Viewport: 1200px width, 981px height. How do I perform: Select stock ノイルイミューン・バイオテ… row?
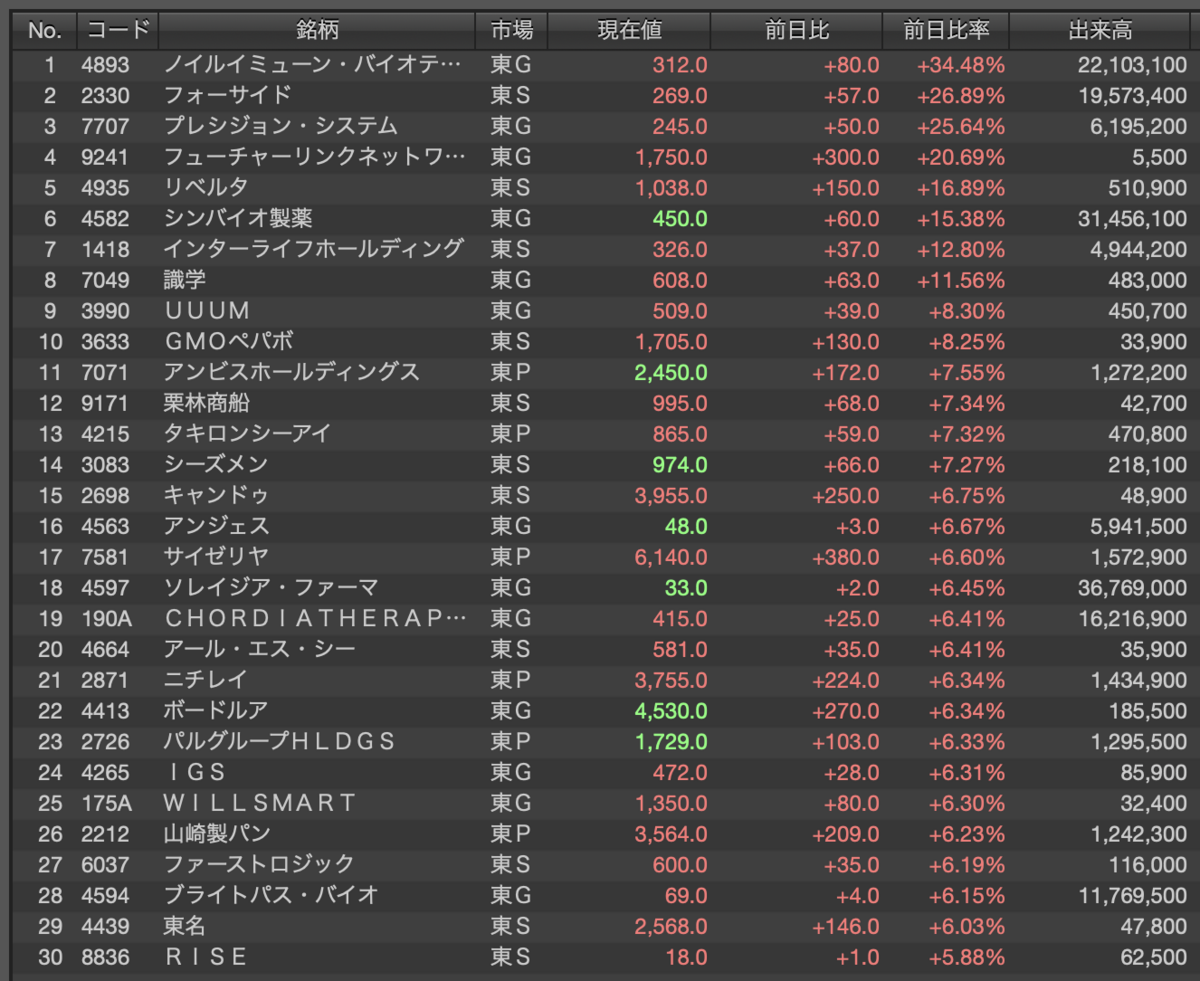tap(600, 65)
